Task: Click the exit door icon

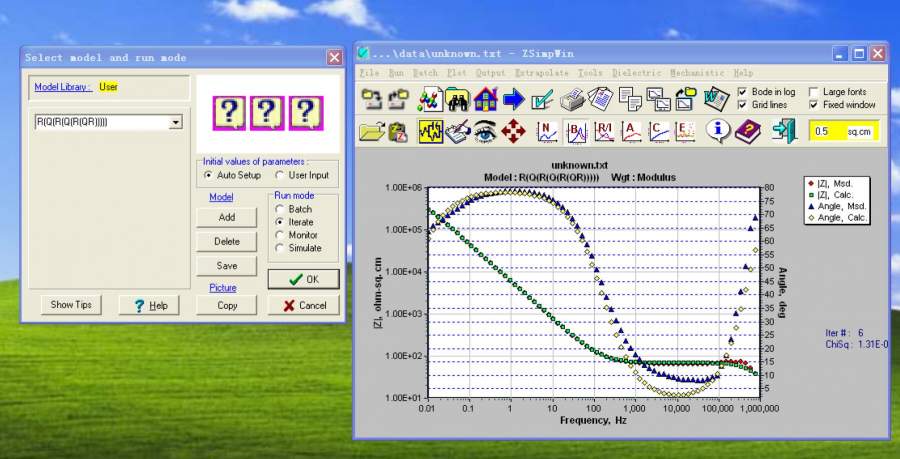Action: pyautogui.click(x=784, y=131)
